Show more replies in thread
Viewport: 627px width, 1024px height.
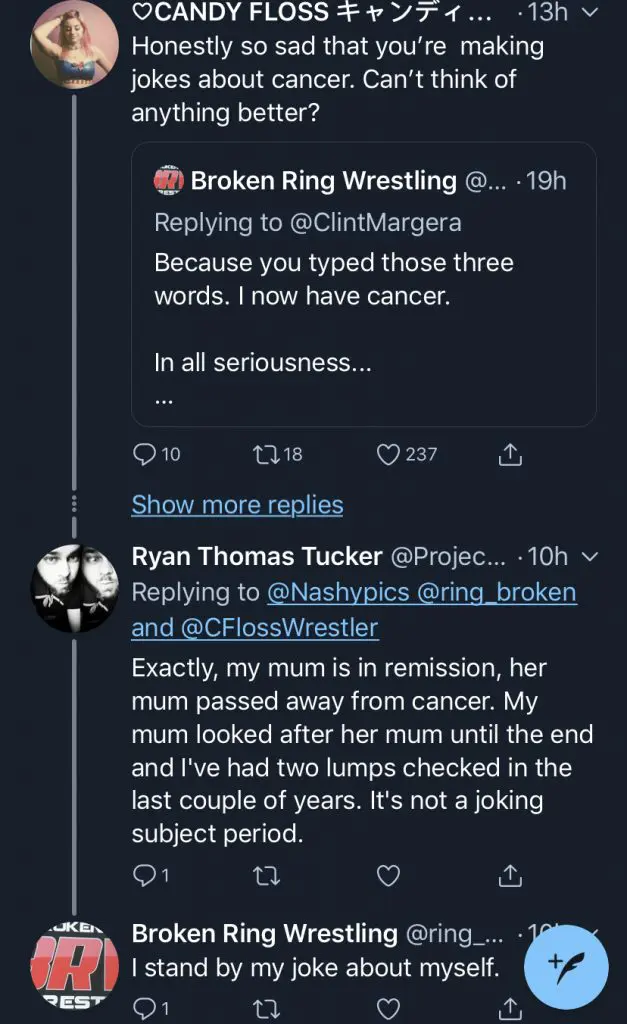[x=237, y=505]
